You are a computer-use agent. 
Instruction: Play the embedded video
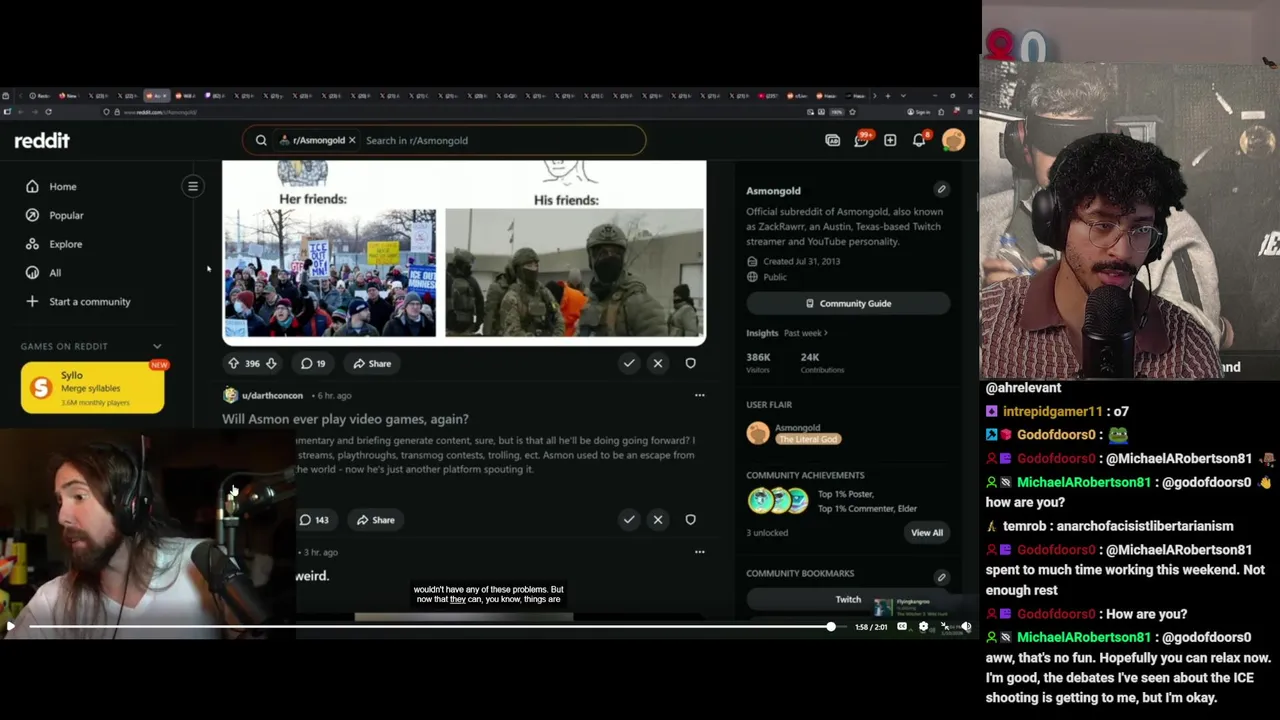pyautogui.click(x=10, y=627)
